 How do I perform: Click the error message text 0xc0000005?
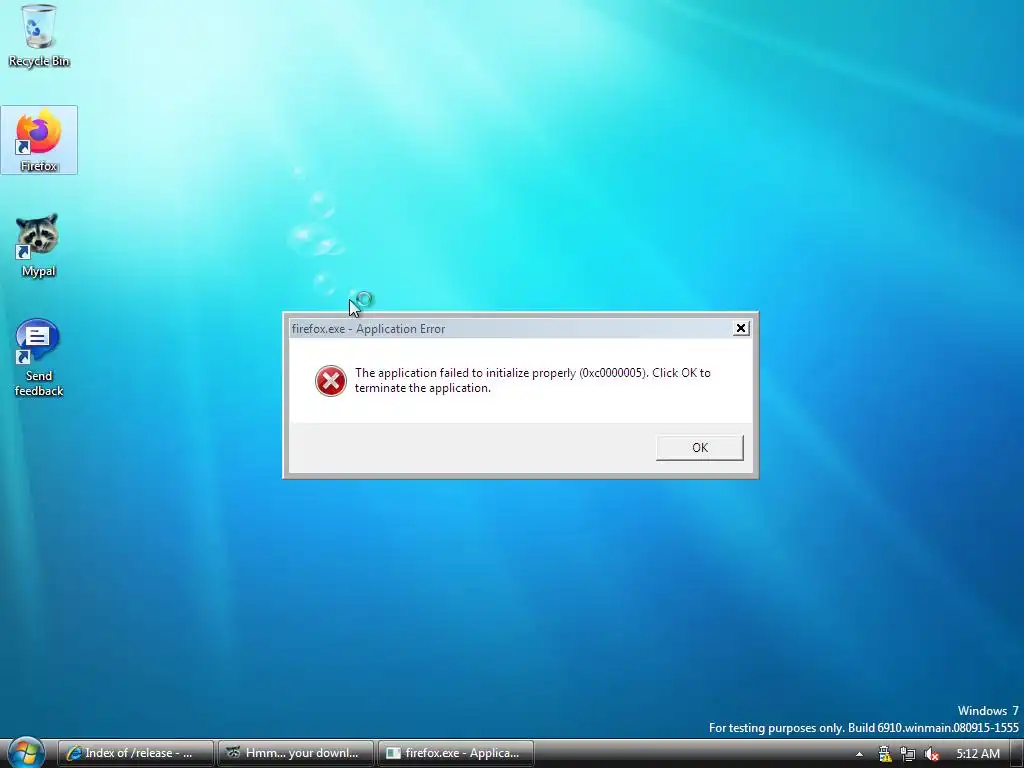(x=612, y=373)
